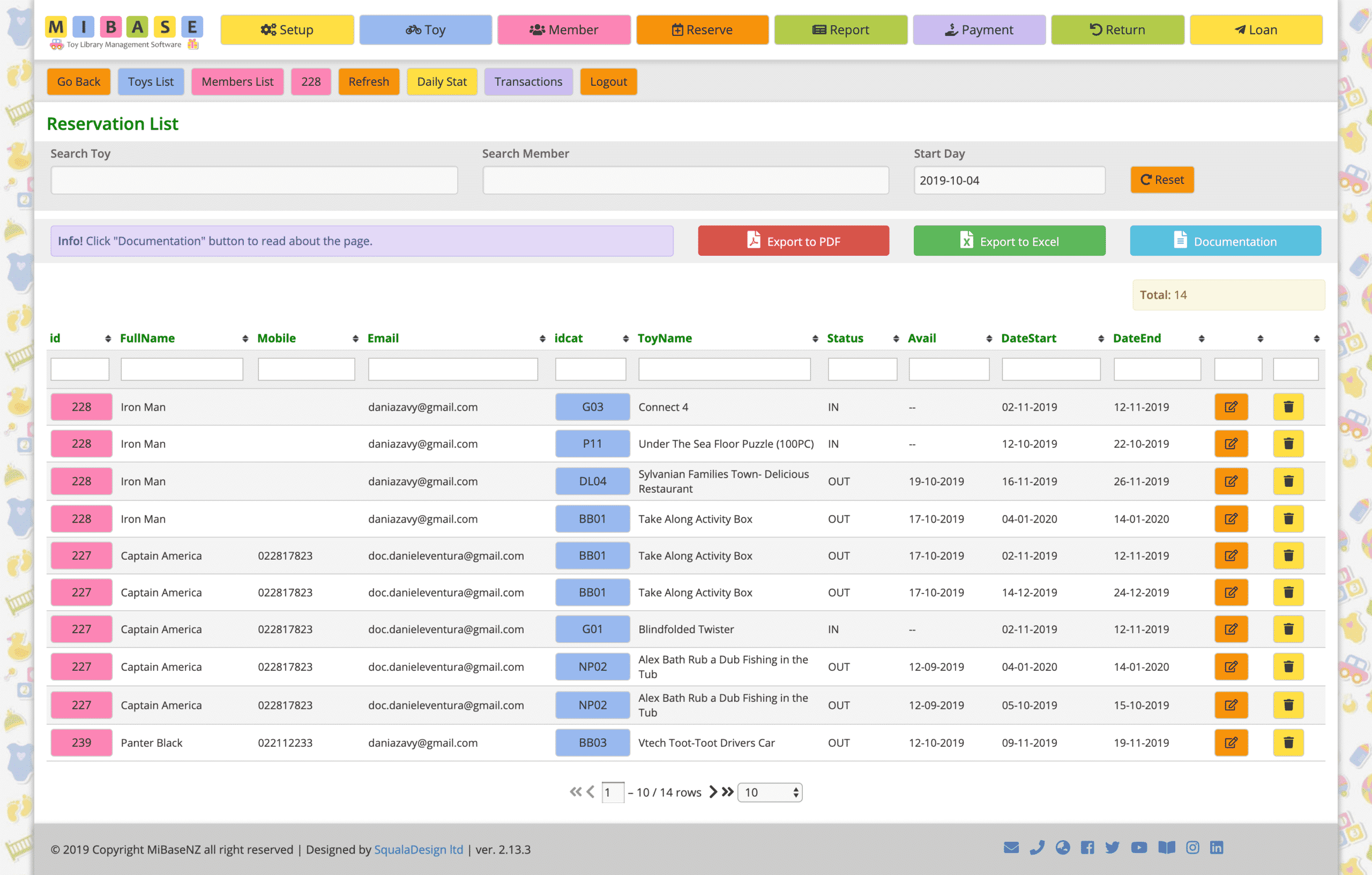
Task: Sort table by Email column
Action: coord(542,339)
